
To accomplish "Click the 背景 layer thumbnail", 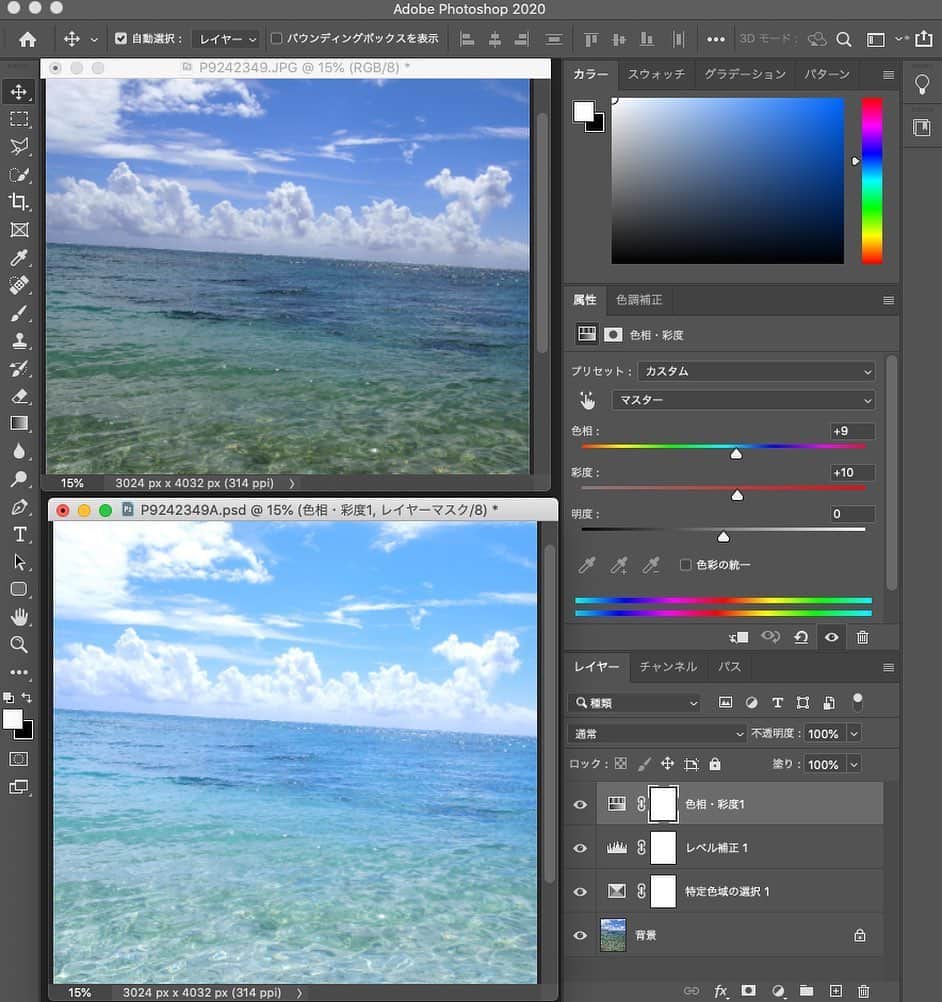I will [x=613, y=935].
